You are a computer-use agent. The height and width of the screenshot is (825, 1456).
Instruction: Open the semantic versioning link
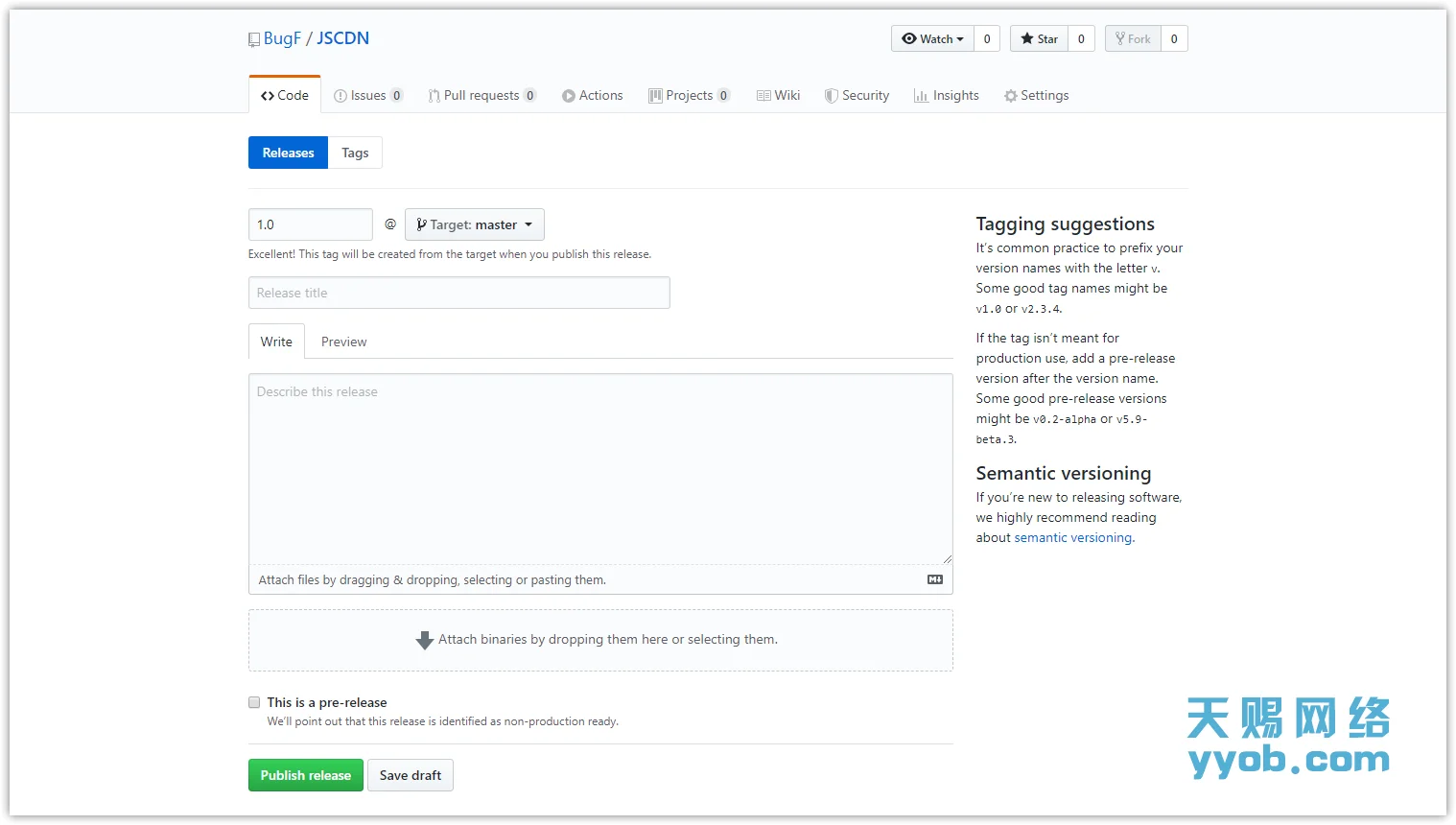point(1072,537)
